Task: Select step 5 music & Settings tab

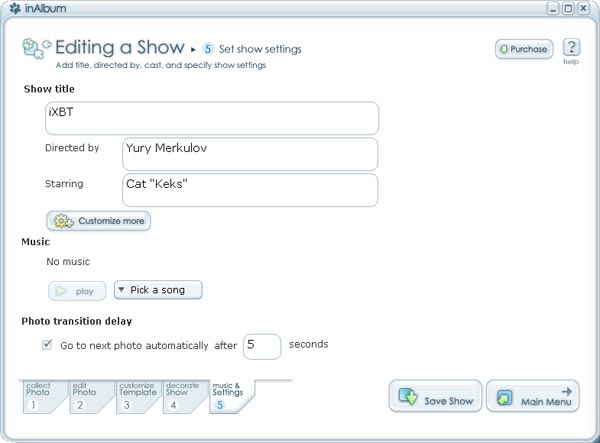Action: click(230, 397)
